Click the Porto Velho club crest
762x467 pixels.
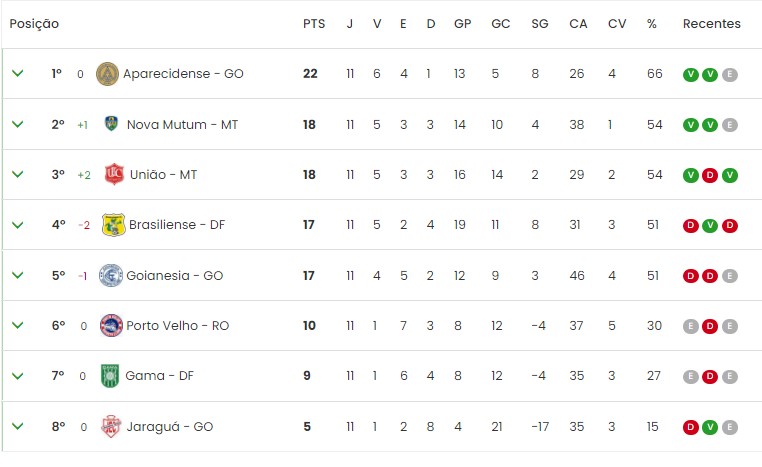click(111, 325)
